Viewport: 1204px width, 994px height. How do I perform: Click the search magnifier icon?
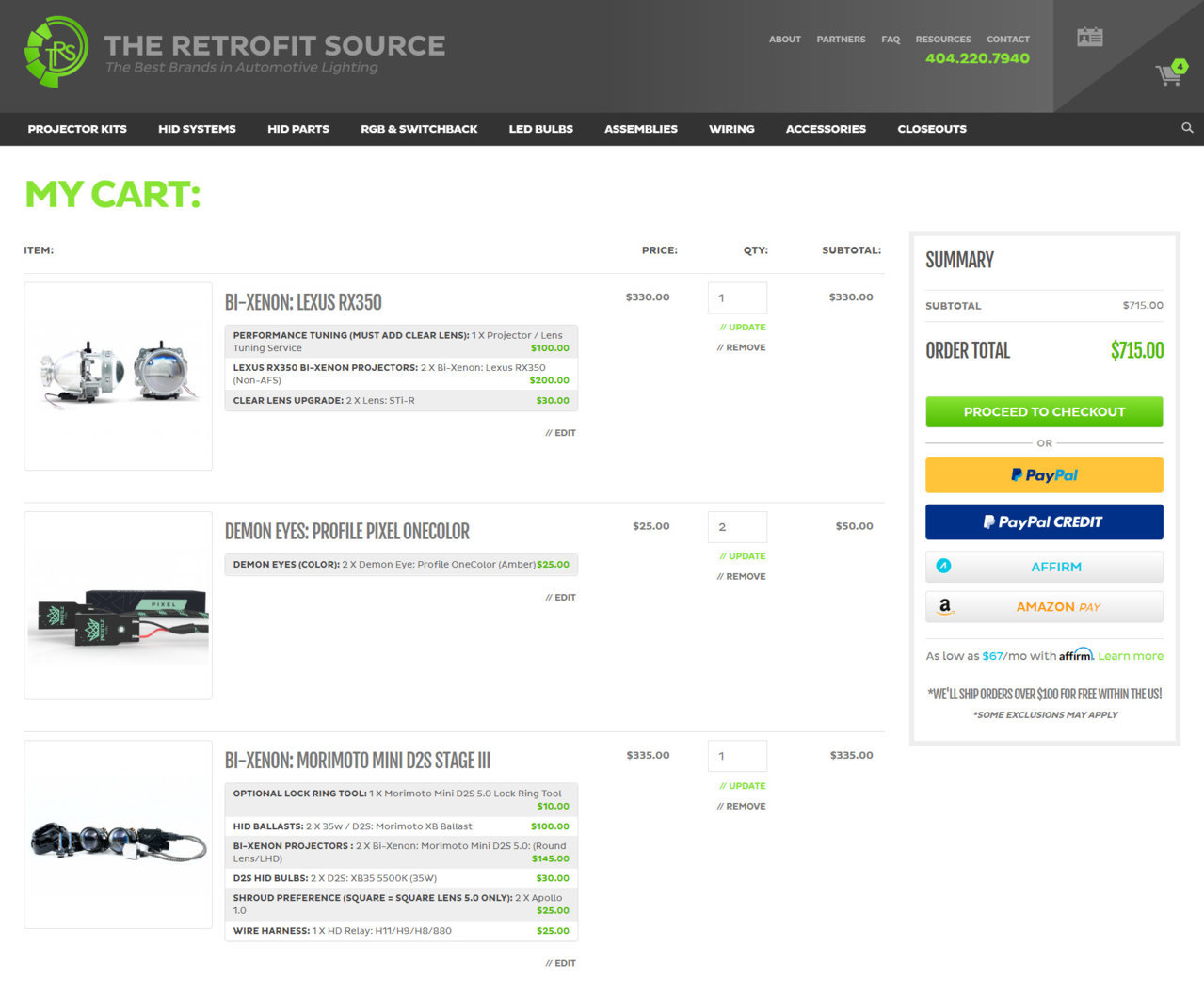point(1187,128)
